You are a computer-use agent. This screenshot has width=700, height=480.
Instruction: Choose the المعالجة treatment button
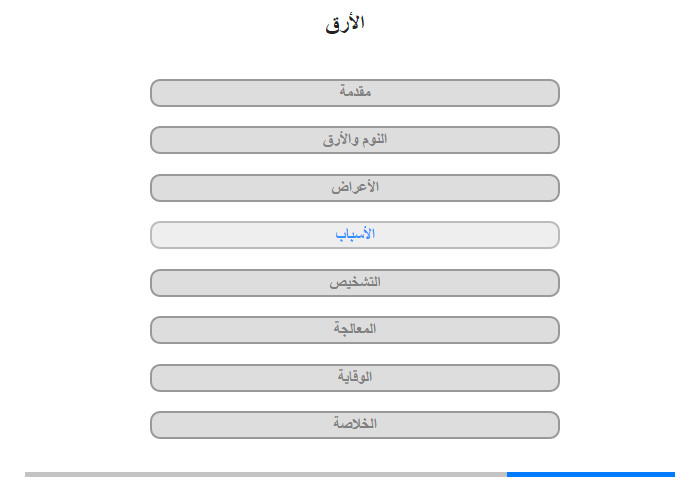(355, 330)
